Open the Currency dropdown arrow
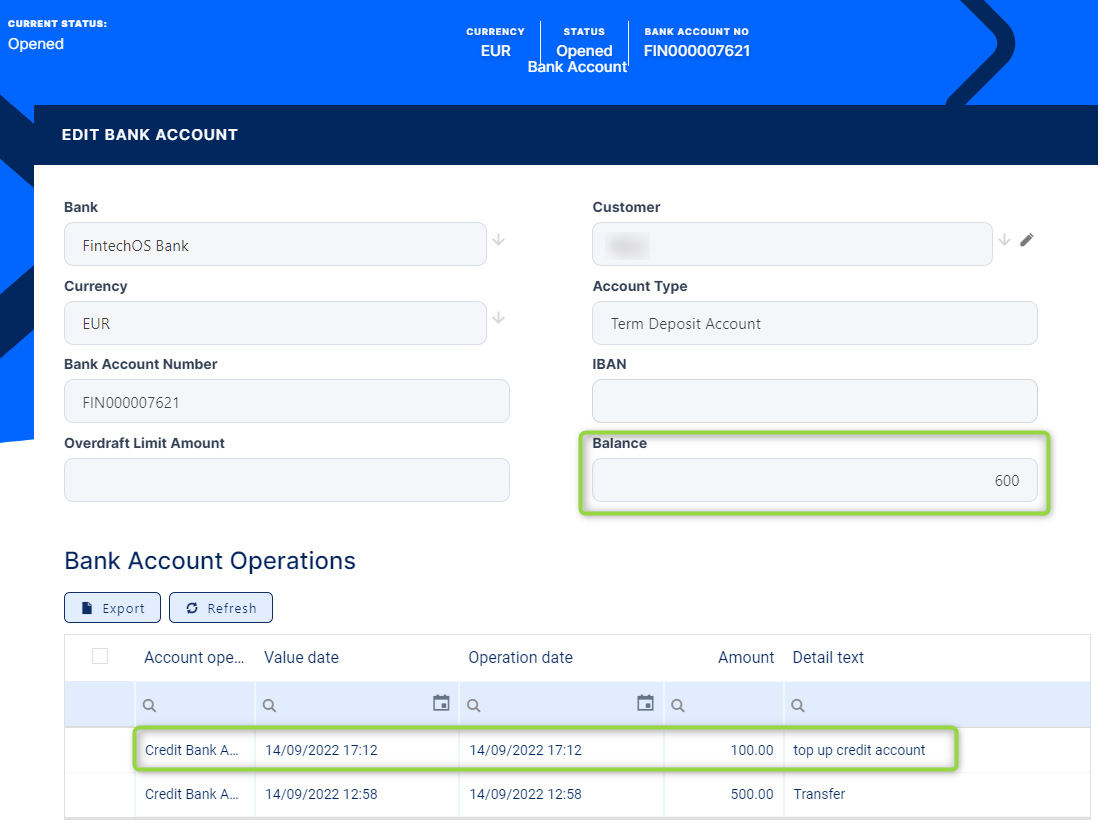Image resolution: width=1098 pixels, height=828 pixels. (x=499, y=318)
